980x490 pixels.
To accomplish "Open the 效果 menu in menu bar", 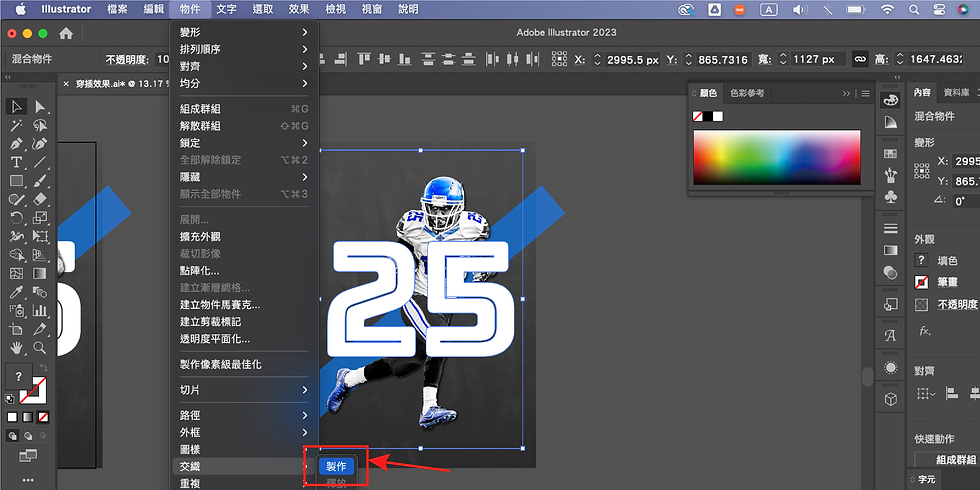I will tap(299, 9).
